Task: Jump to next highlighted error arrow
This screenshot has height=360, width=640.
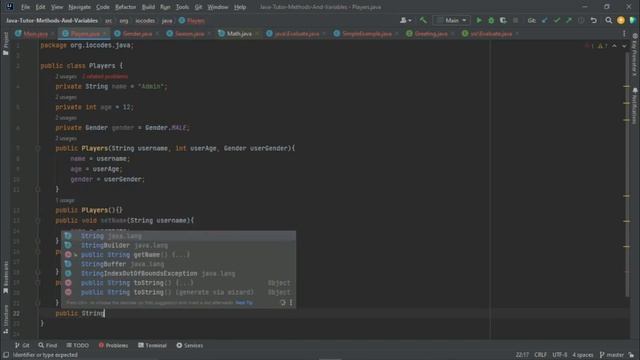Action: 624,46
